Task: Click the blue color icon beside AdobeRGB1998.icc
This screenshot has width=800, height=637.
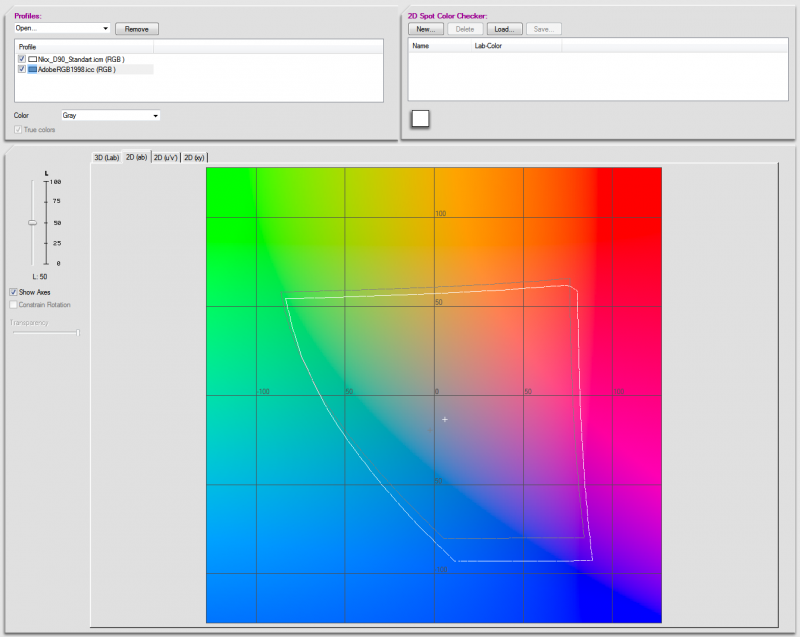Action: coord(32,69)
